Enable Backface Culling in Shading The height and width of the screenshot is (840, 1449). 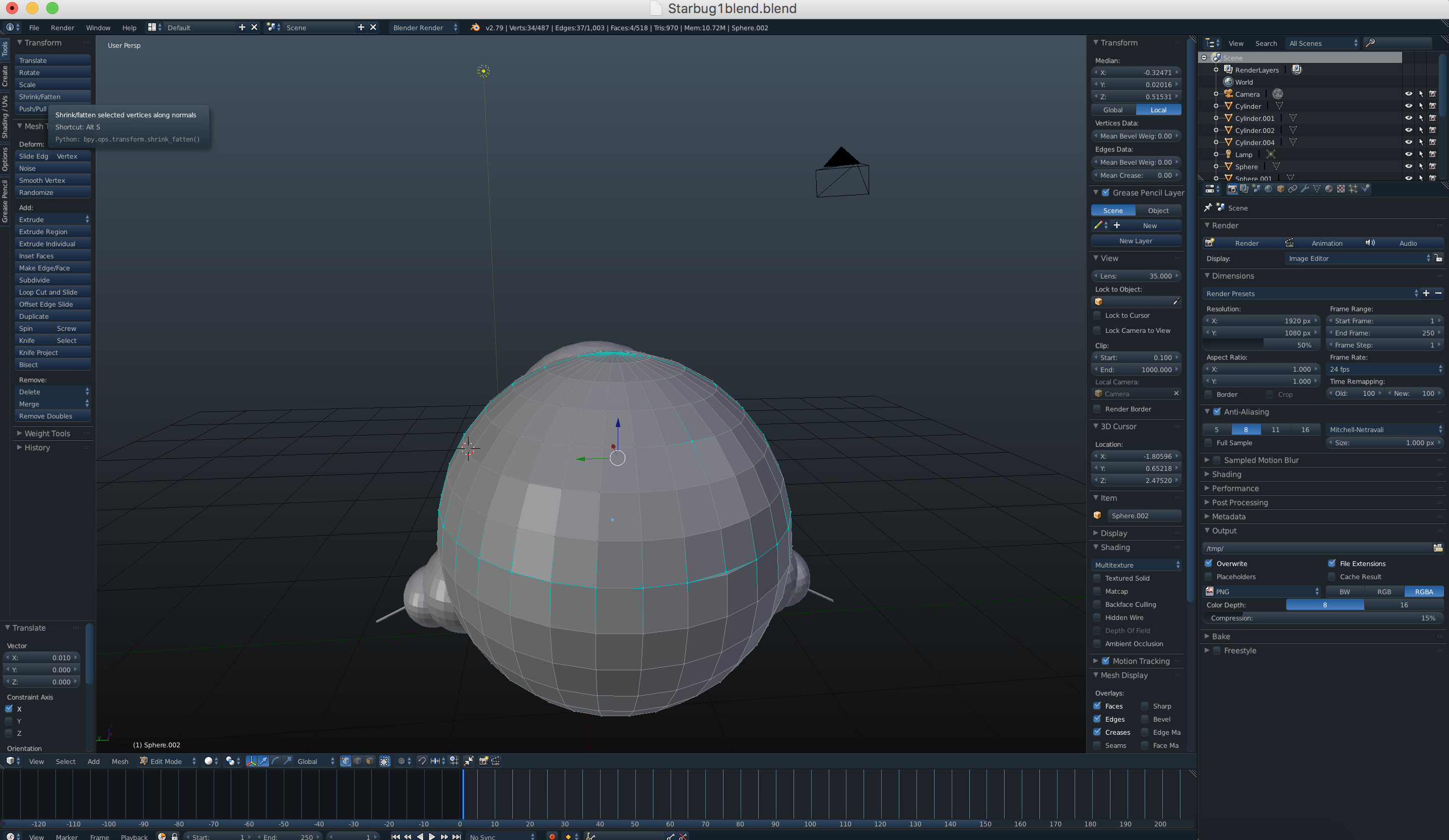1097,604
